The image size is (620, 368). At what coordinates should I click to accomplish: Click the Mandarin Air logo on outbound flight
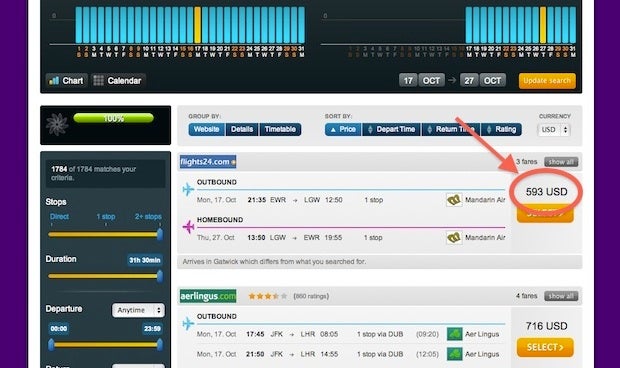(x=454, y=200)
